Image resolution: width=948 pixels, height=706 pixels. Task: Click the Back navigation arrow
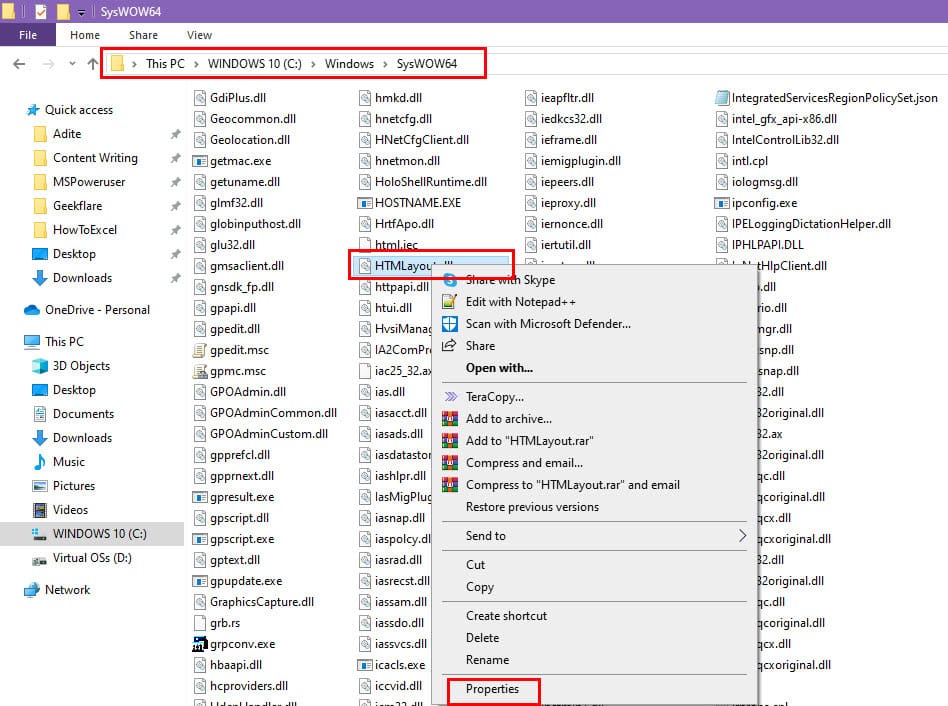click(19, 63)
